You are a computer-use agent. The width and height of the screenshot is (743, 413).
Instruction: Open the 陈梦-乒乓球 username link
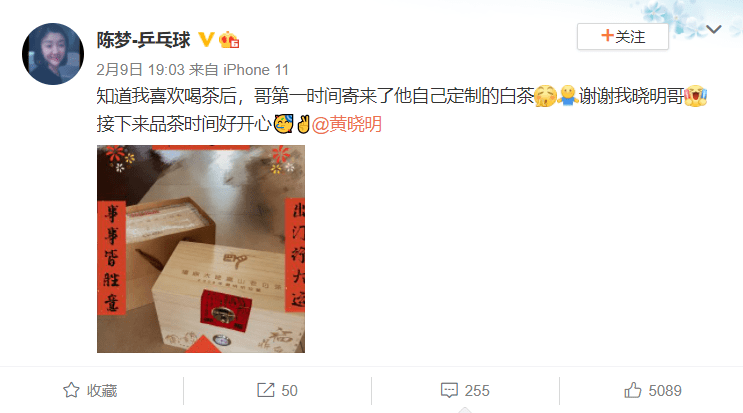pyautogui.click(x=144, y=40)
